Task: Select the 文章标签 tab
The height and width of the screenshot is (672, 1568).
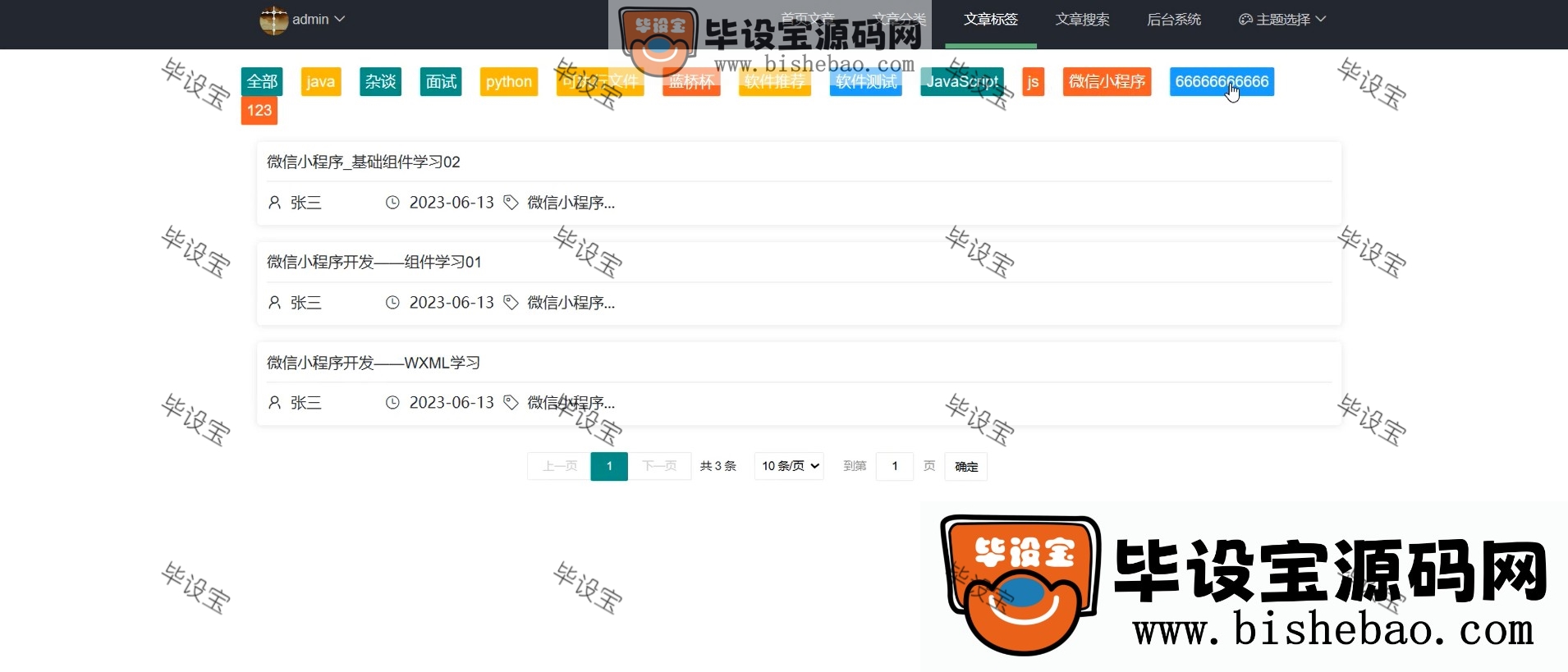Action: 991,19
